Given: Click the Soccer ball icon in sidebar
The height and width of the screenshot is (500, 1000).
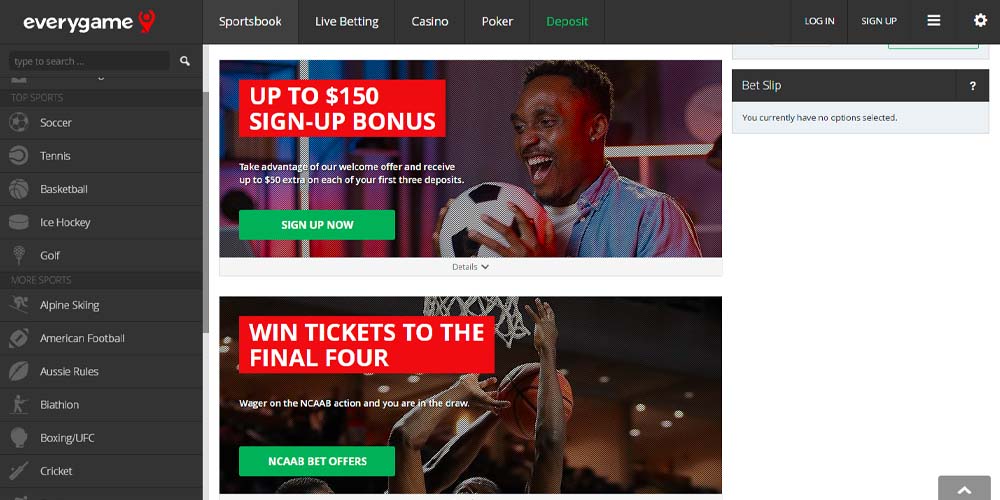Looking at the screenshot, I should tap(18, 122).
